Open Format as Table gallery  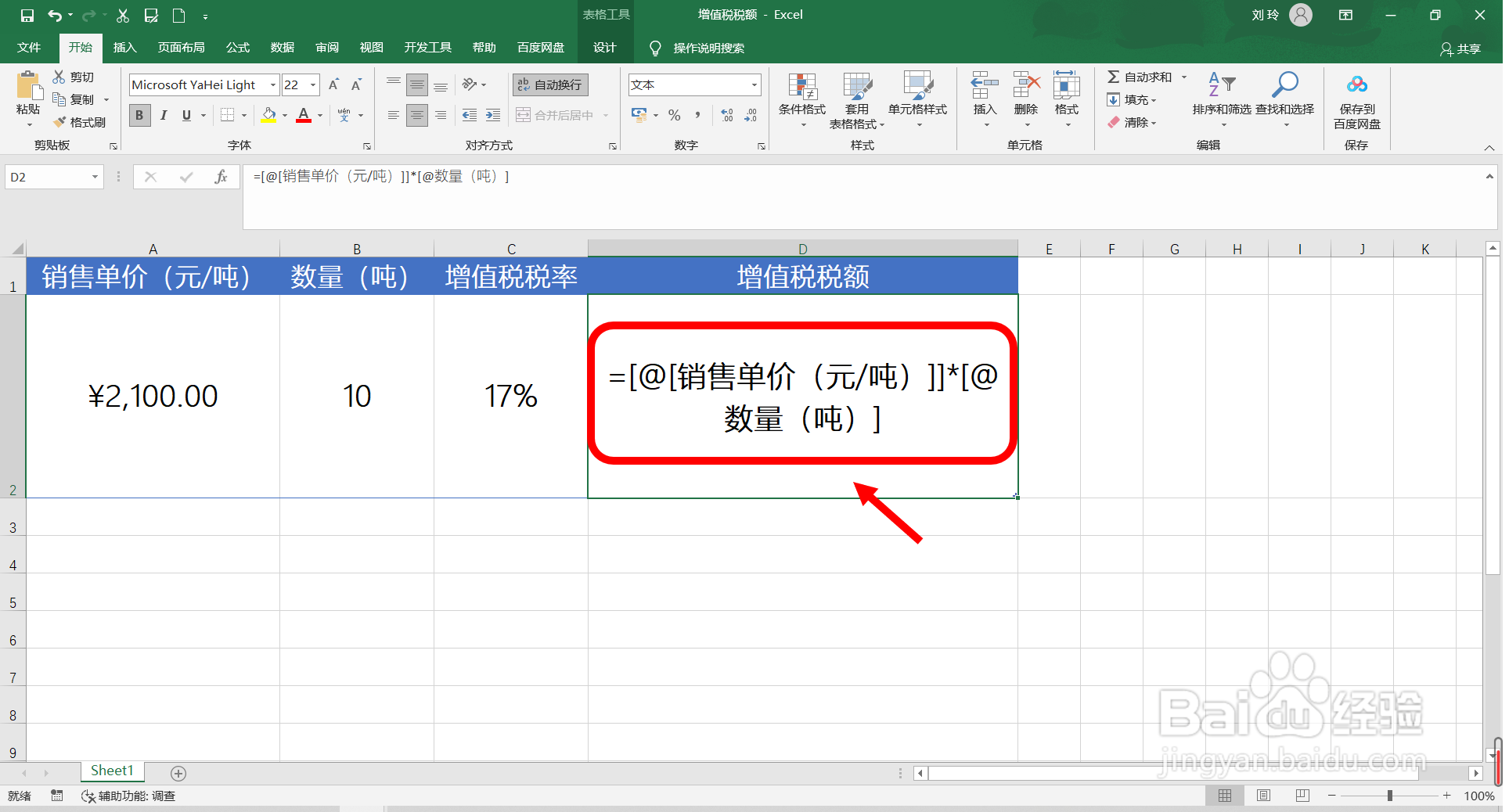click(x=857, y=100)
